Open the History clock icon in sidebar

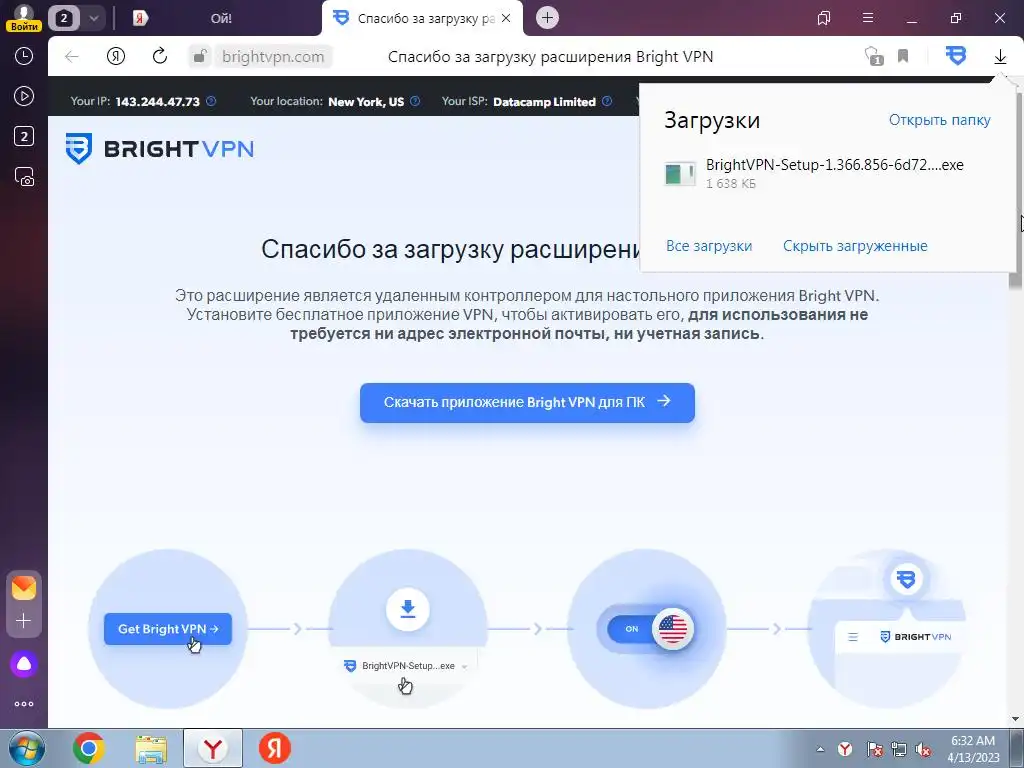24,56
